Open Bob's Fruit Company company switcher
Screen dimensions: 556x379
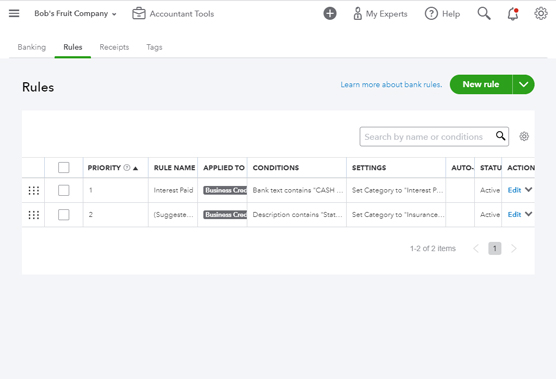75,13
